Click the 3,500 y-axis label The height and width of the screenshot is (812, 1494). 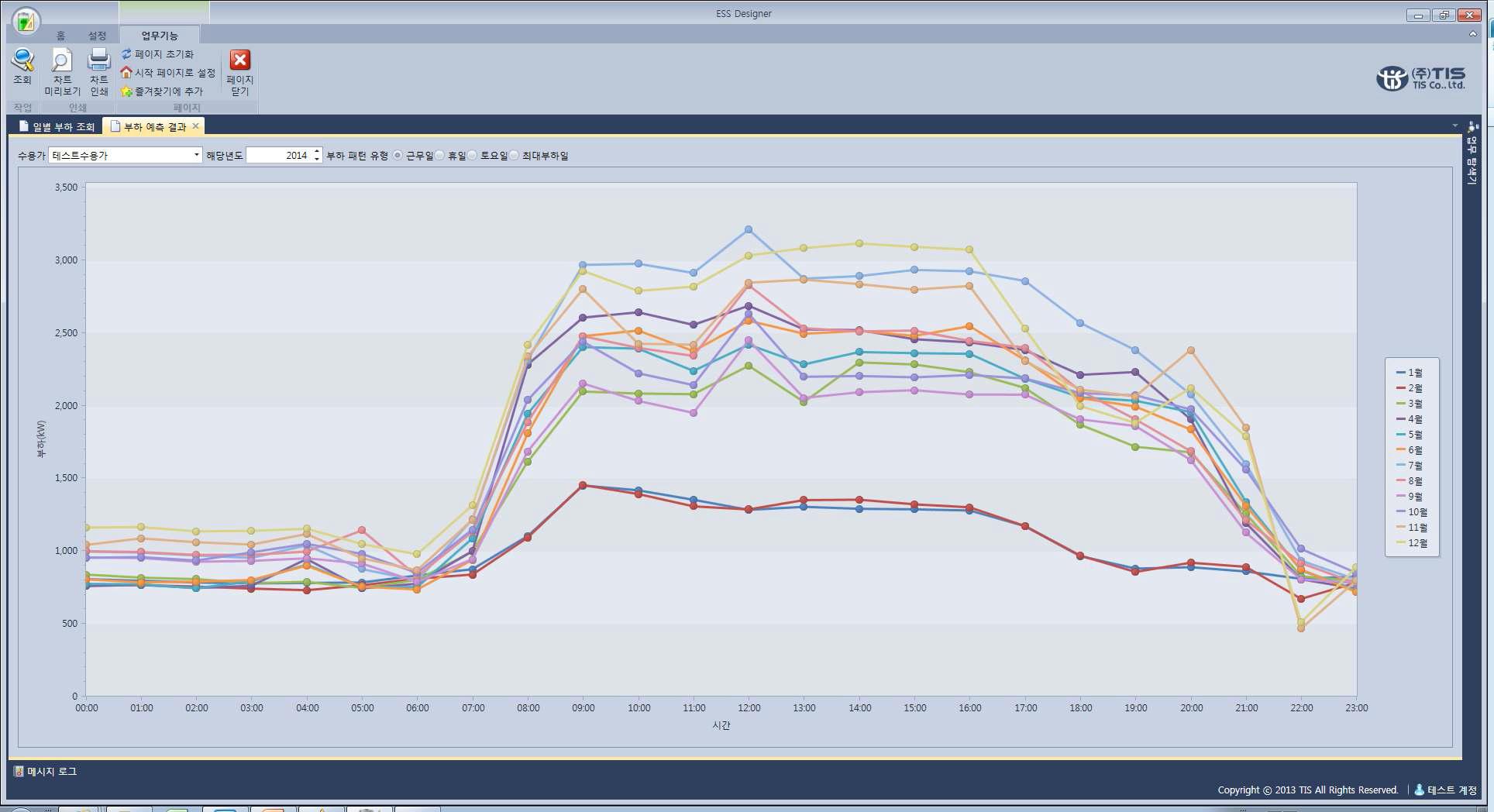[66, 188]
